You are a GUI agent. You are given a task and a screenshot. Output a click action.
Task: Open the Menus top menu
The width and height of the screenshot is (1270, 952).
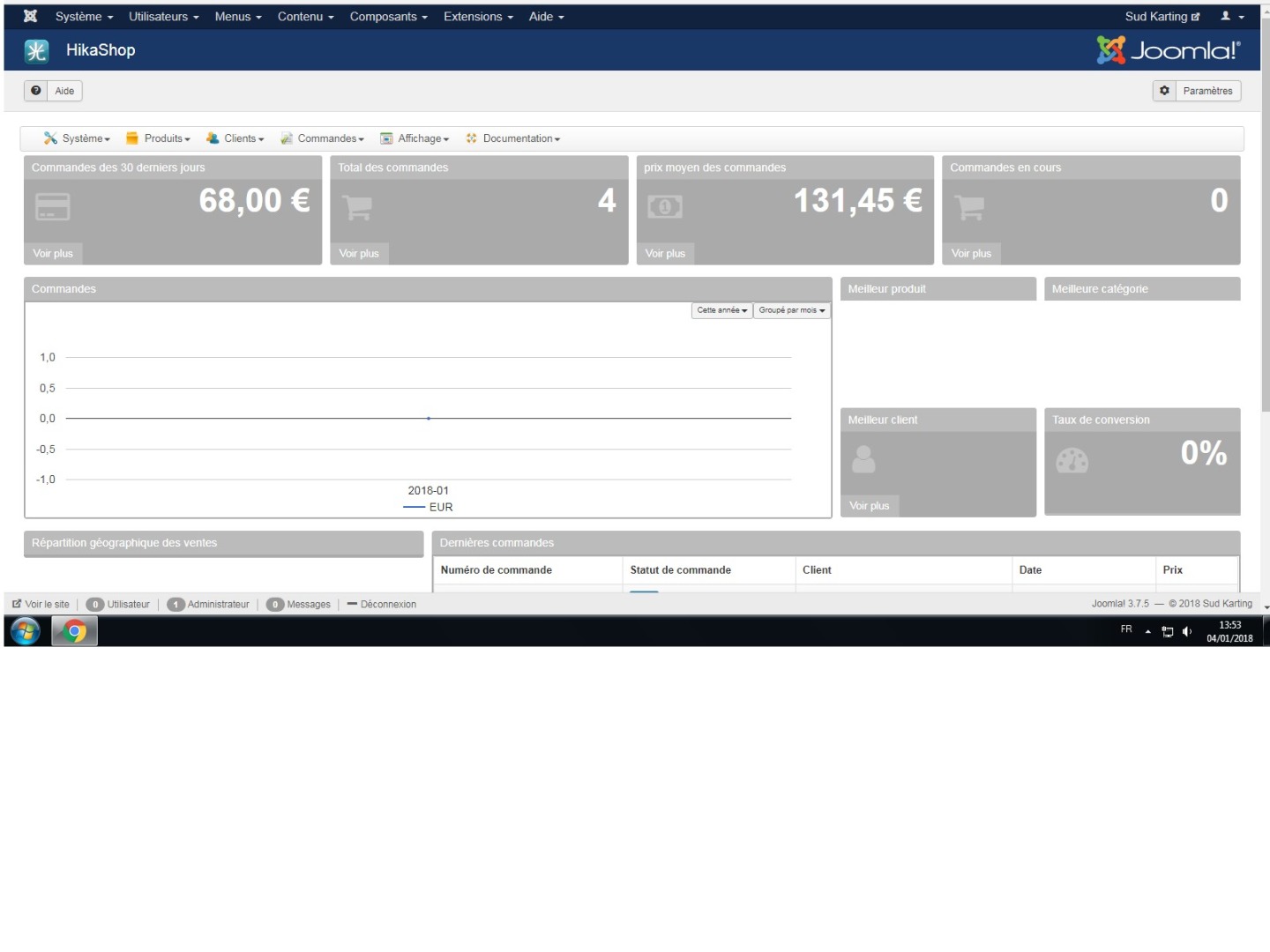coord(238,17)
